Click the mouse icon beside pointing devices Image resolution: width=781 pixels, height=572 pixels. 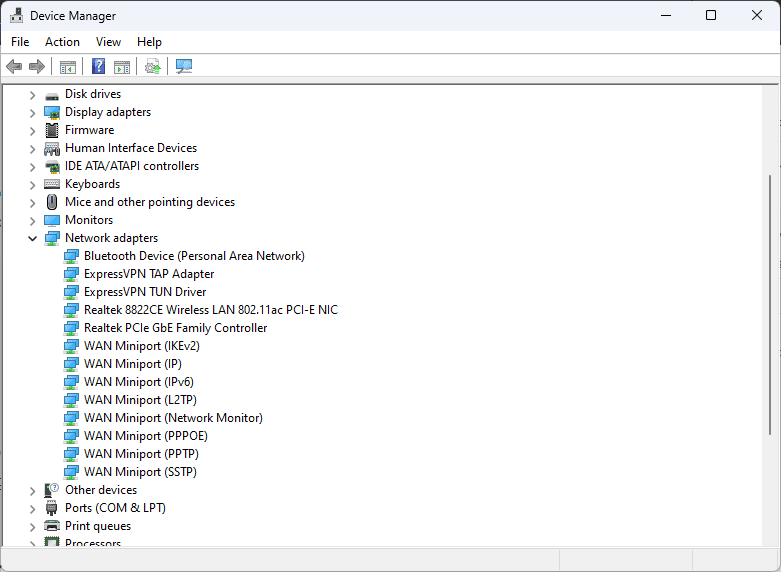click(x=52, y=202)
